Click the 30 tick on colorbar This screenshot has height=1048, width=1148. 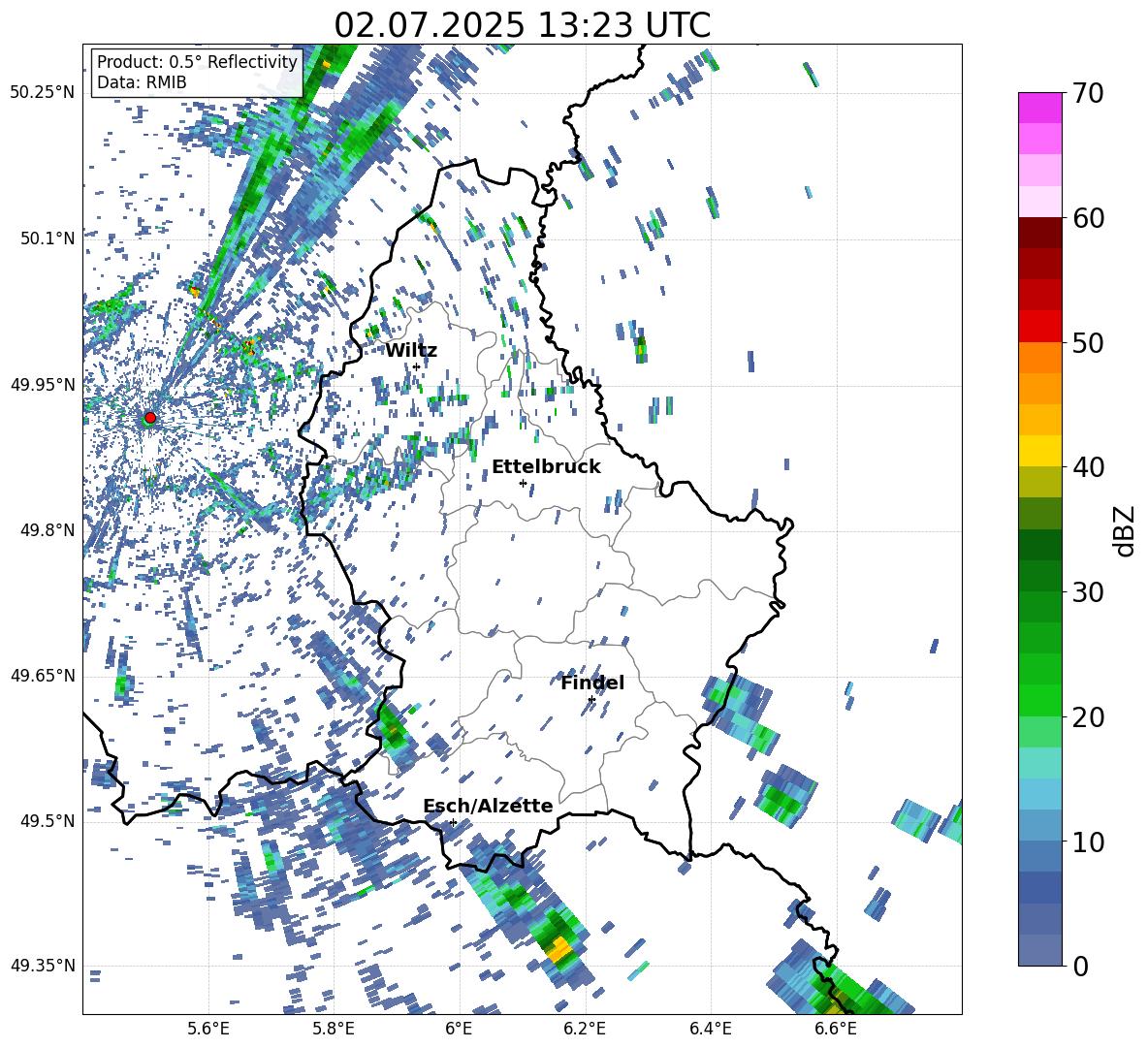1088,591
